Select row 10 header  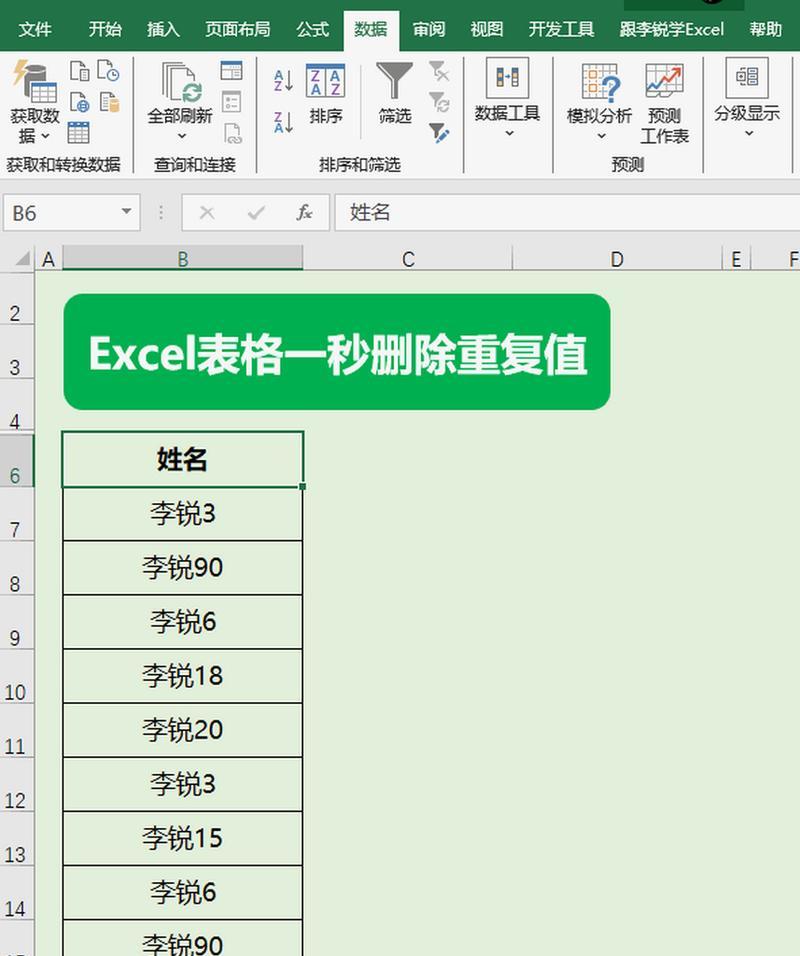click(16, 677)
